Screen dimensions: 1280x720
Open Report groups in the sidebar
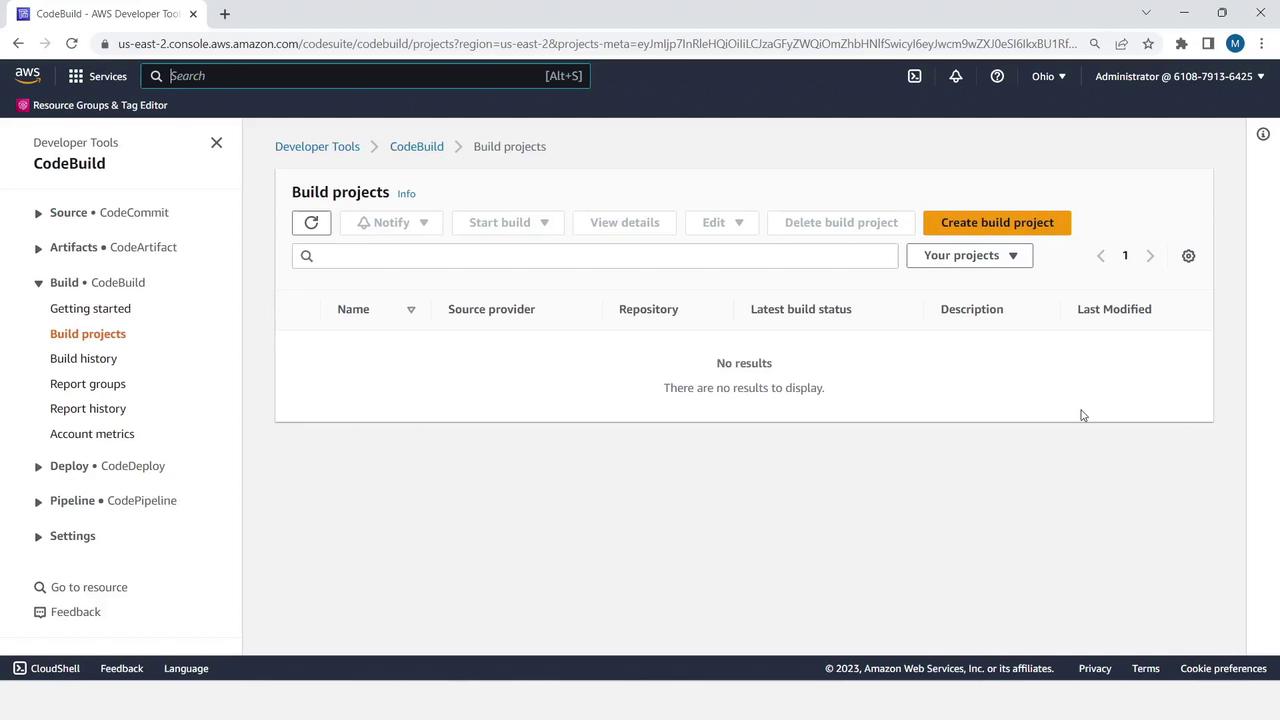[88, 384]
